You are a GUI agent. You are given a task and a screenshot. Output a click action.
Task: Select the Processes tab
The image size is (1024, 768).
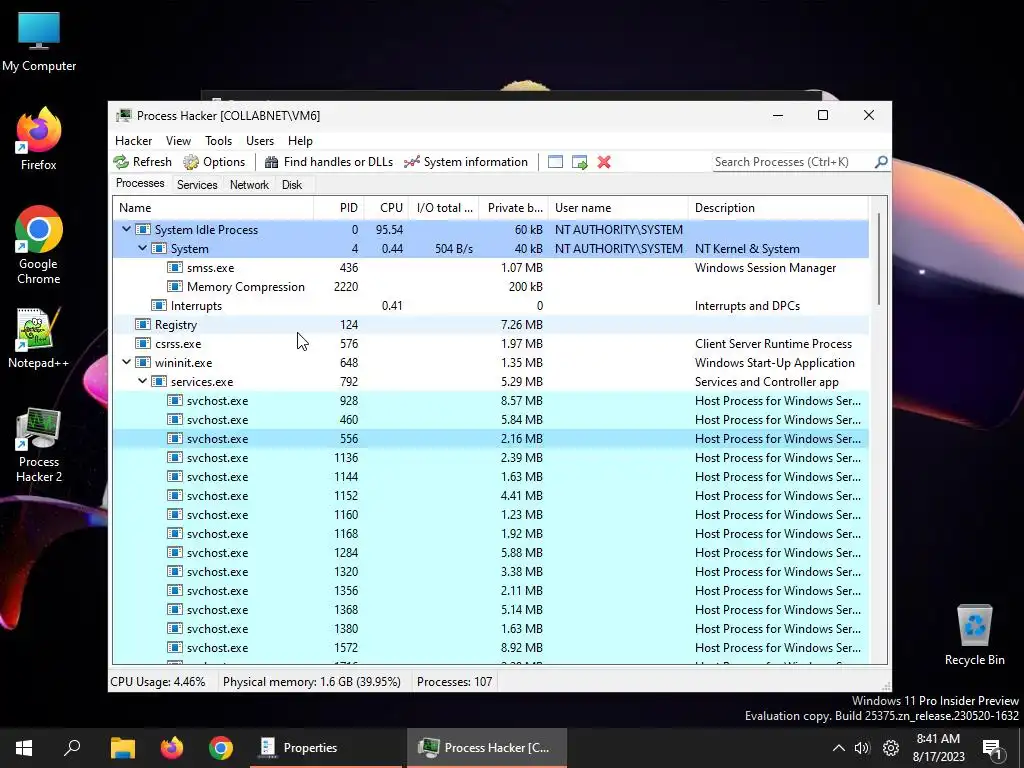click(140, 184)
